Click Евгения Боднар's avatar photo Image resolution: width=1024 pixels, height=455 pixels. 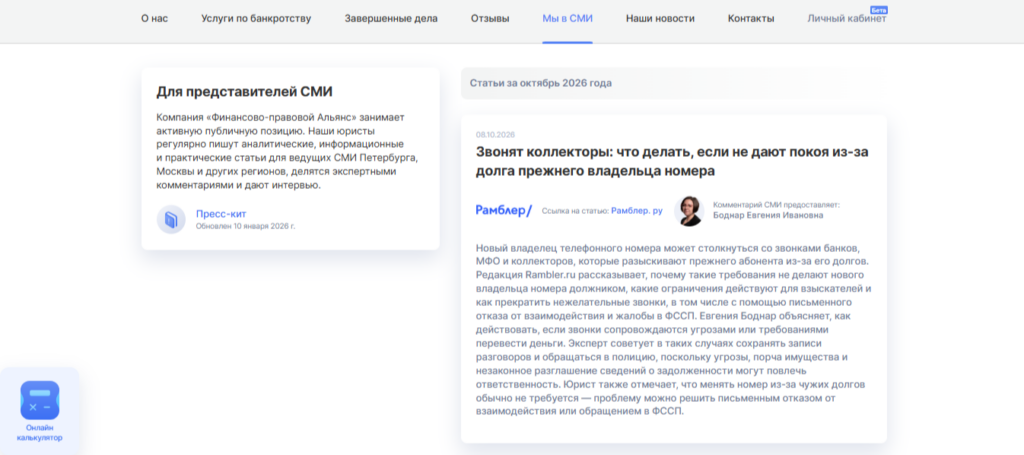(x=688, y=211)
